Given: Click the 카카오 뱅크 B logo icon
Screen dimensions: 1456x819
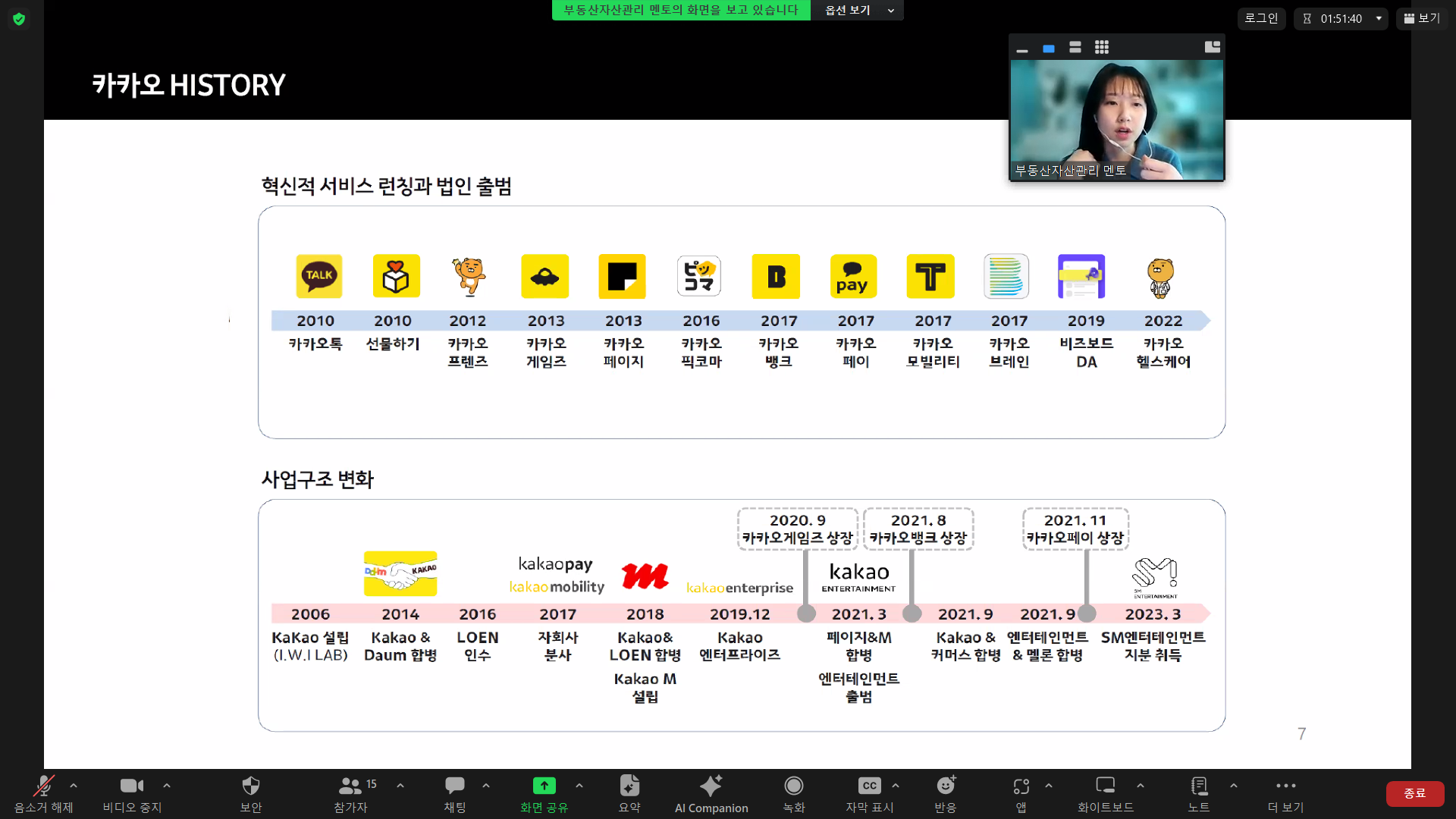Looking at the screenshot, I should [x=776, y=276].
